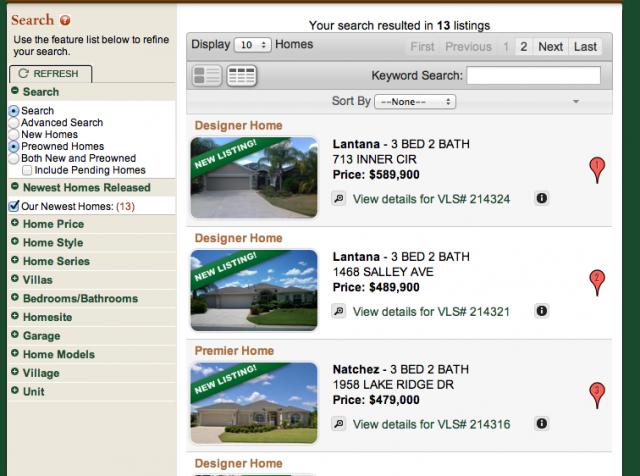Viewport: 640px width, 476px height.
Task: Open info icon for VLS# 214321
Action: (x=542, y=311)
